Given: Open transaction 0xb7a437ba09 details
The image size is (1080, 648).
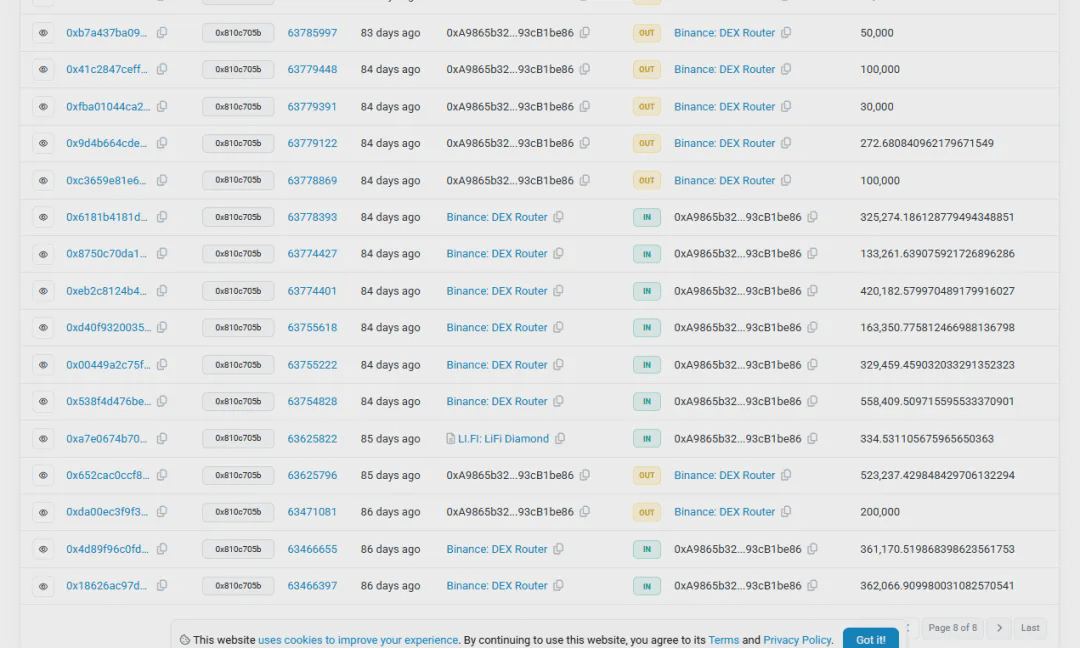Looking at the screenshot, I should [107, 33].
